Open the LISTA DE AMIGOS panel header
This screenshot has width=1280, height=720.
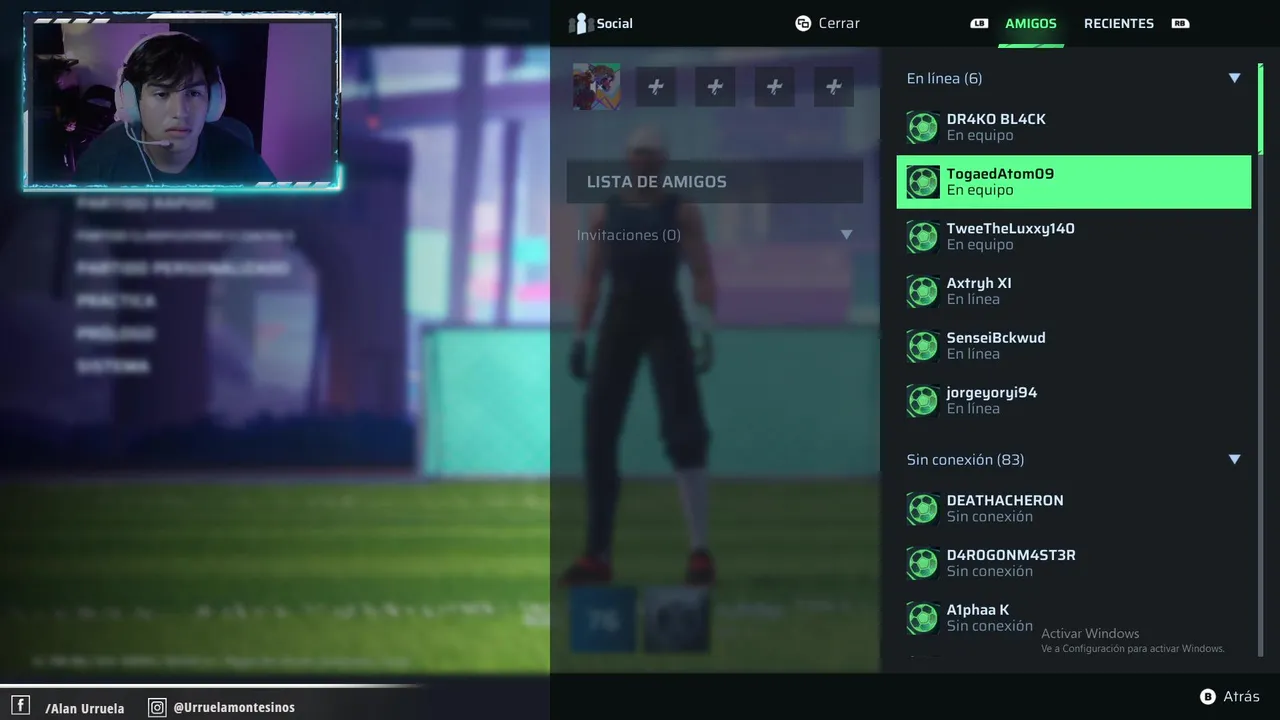pos(715,182)
